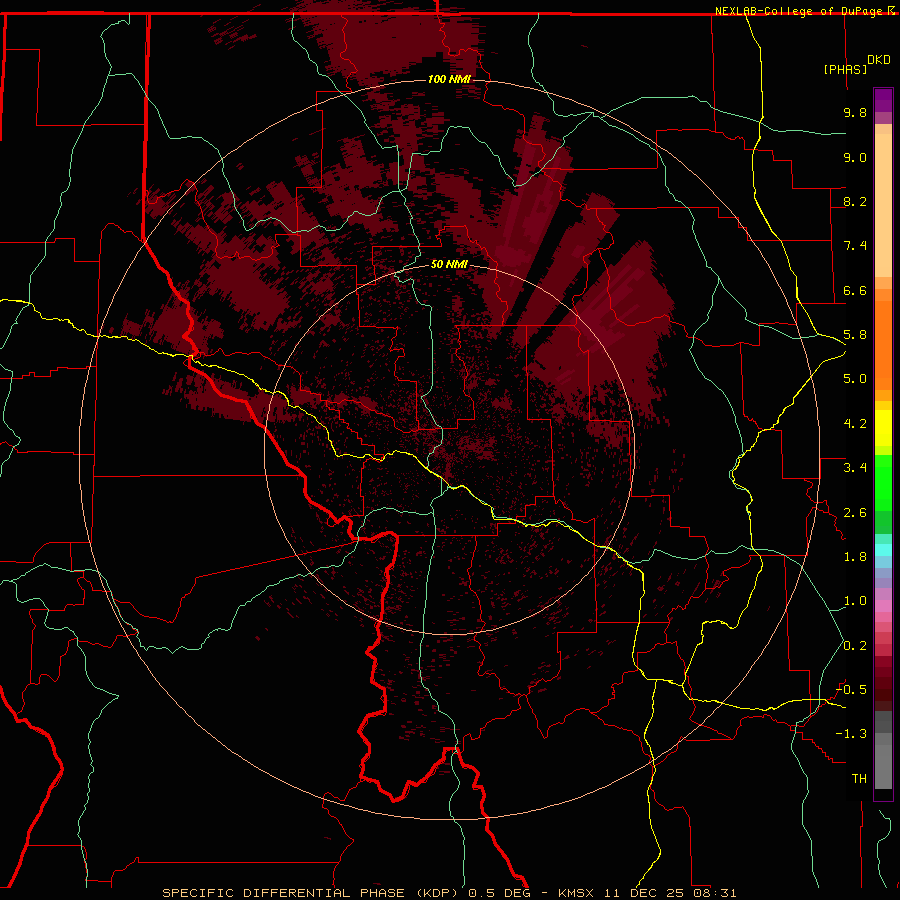Click the KMSX radar site identifier
900x900 pixels.
pyautogui.click(x=576, y=893)
